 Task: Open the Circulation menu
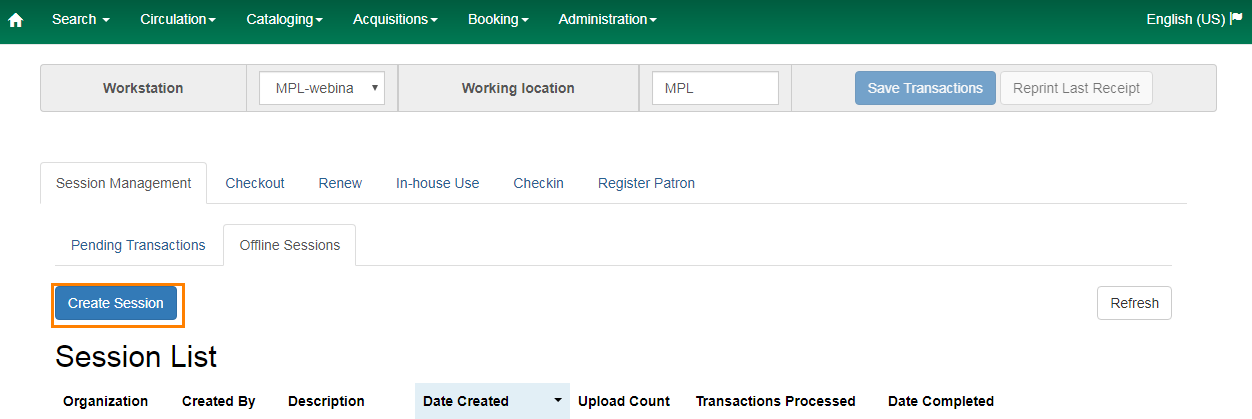[177, 19]
